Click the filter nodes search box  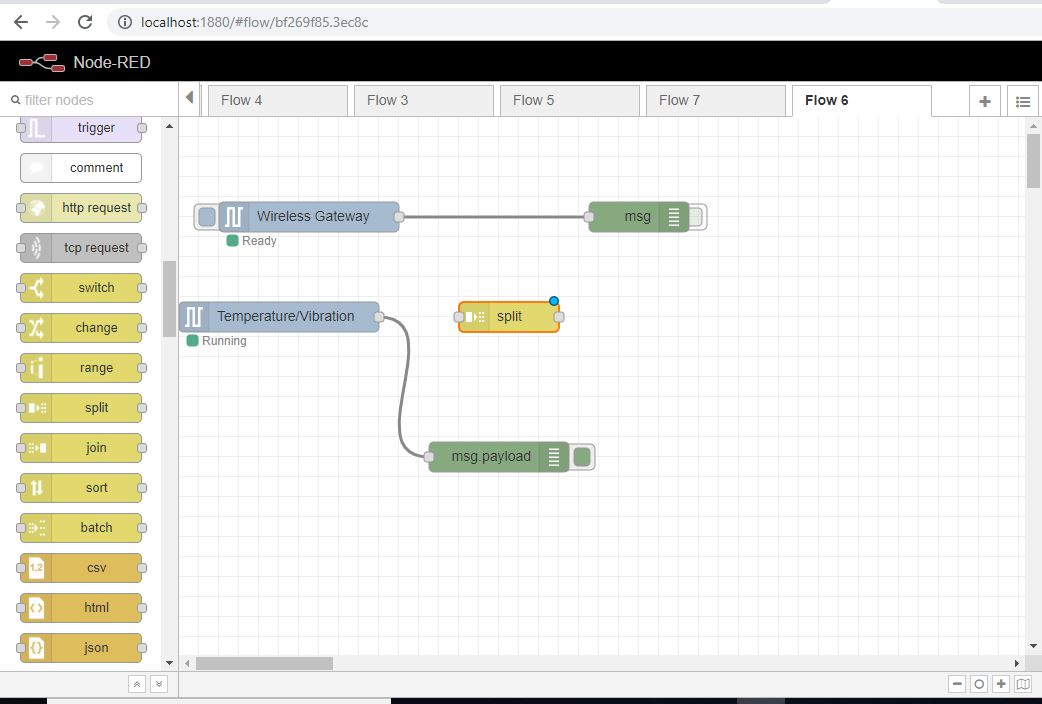[x=90, y=100]
